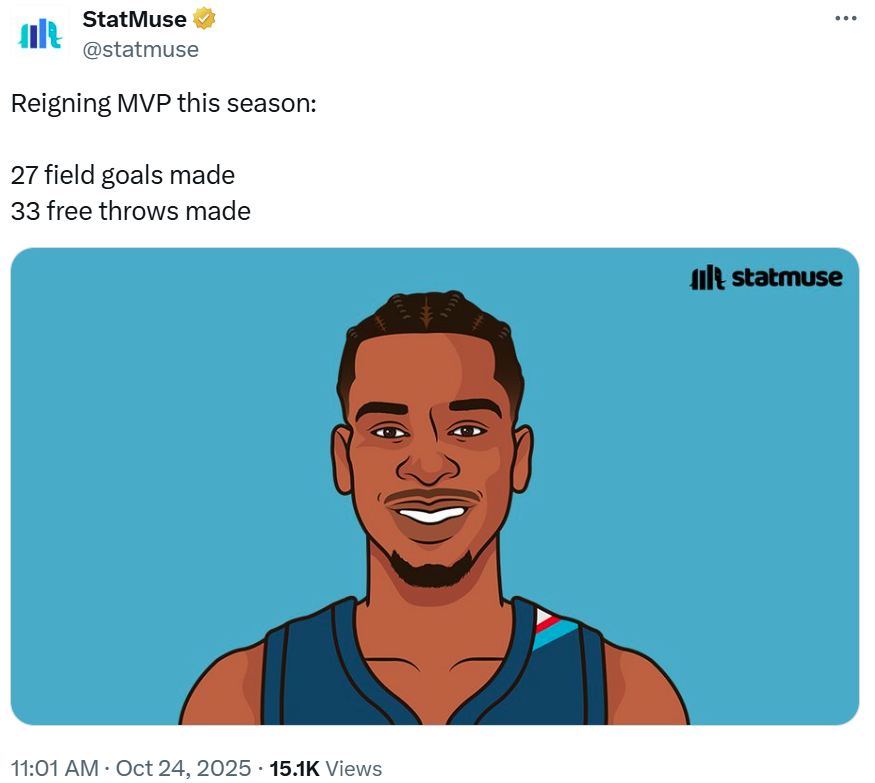The height and width of the screenshot is (783, 875).
Task: Click the "33 free throws made" line
Action: pyautogui.click(x=131, y=211)
